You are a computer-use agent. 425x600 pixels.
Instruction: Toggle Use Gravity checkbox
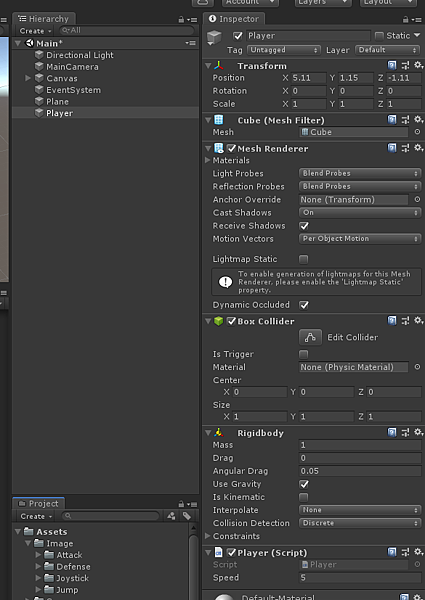pyautogui.click(x=304, y=484)
